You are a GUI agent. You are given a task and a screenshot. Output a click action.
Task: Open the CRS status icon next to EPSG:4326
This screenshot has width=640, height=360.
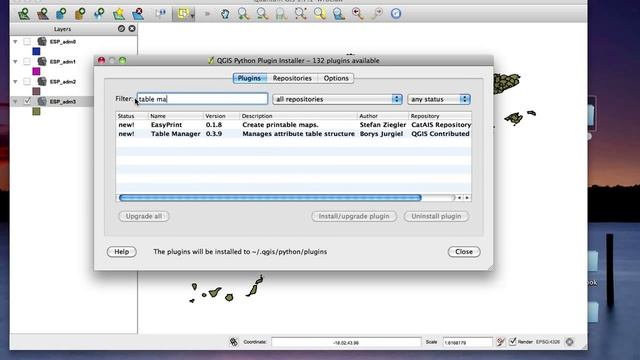click(x=569, y=342)
